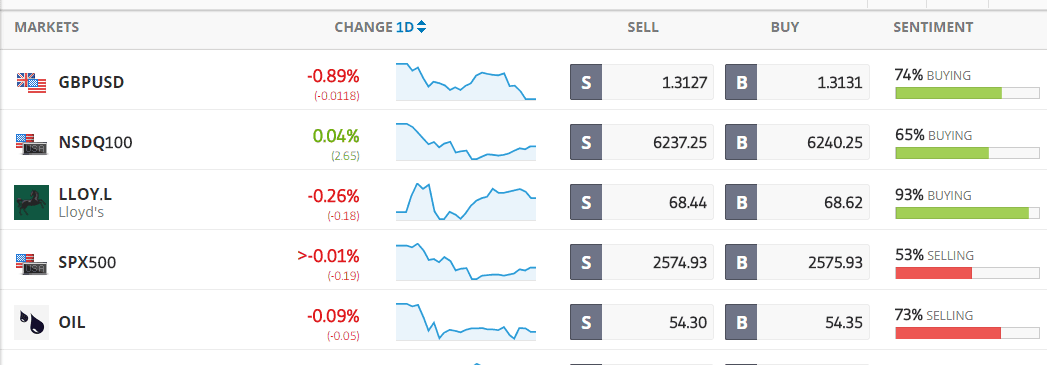Open the GBPUSD one-day mini chart
Image resolution: width=1047 pixels, height=365 pixels.
pyautogui.click(x=466, y=81)
